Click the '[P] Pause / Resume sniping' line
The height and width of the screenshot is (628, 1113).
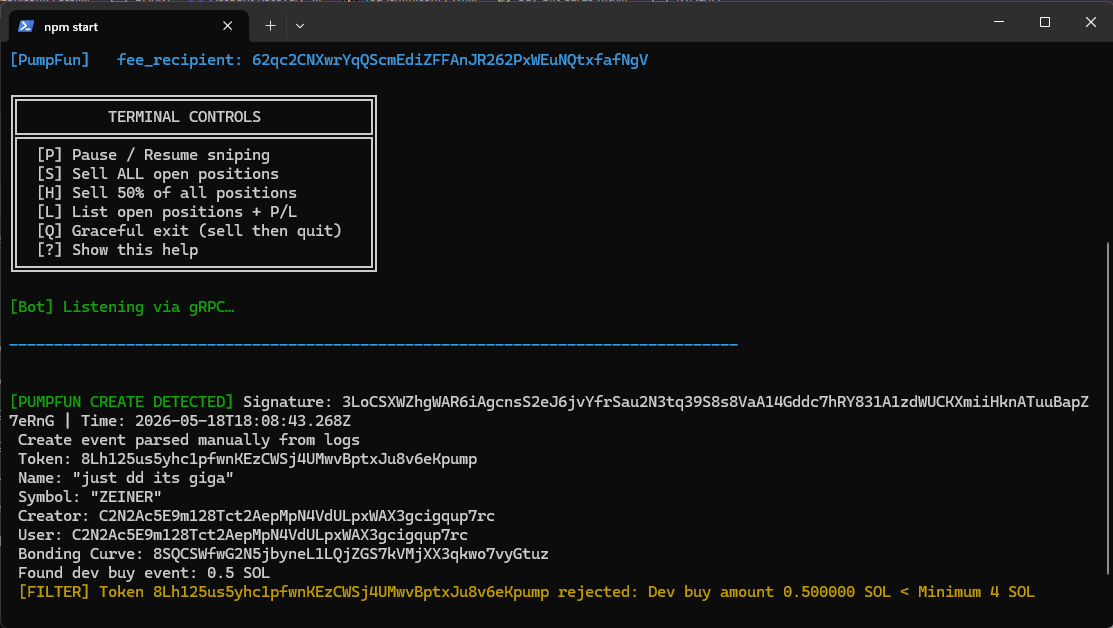[x=153, y=155]
